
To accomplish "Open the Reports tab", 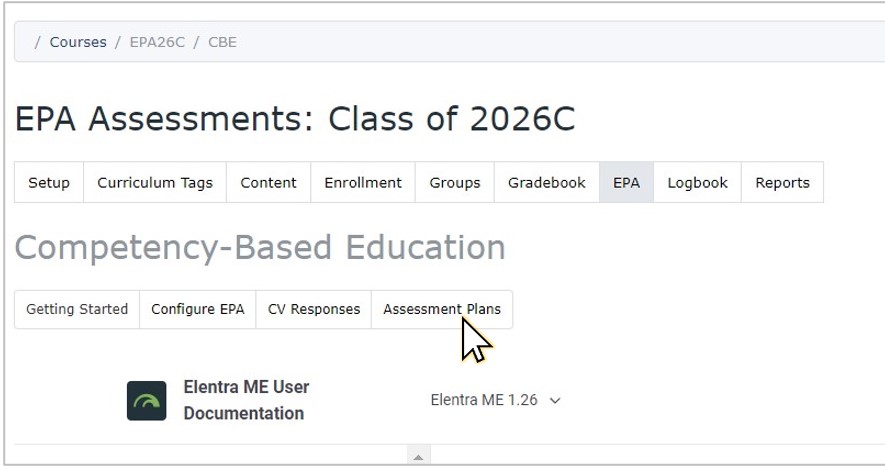I will (782, 182).
